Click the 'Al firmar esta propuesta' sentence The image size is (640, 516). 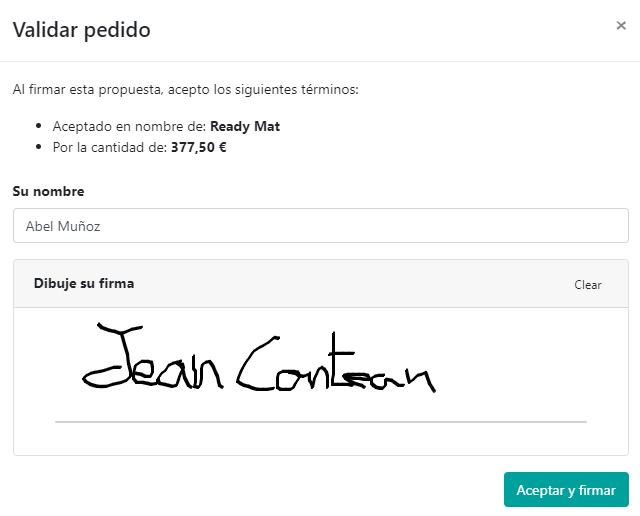pos(185,90)
